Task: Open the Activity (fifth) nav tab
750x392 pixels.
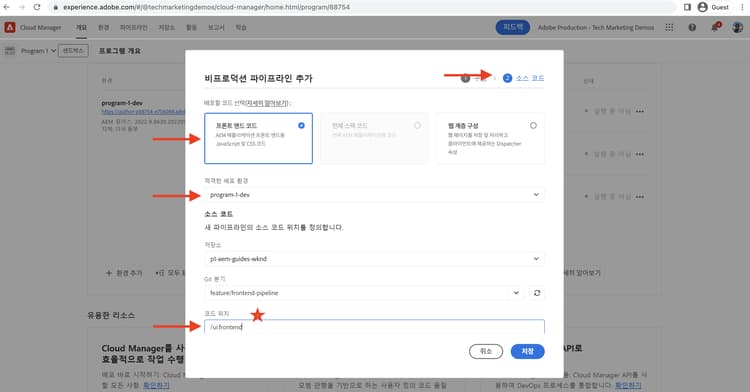Action: [x=191, y=27]
